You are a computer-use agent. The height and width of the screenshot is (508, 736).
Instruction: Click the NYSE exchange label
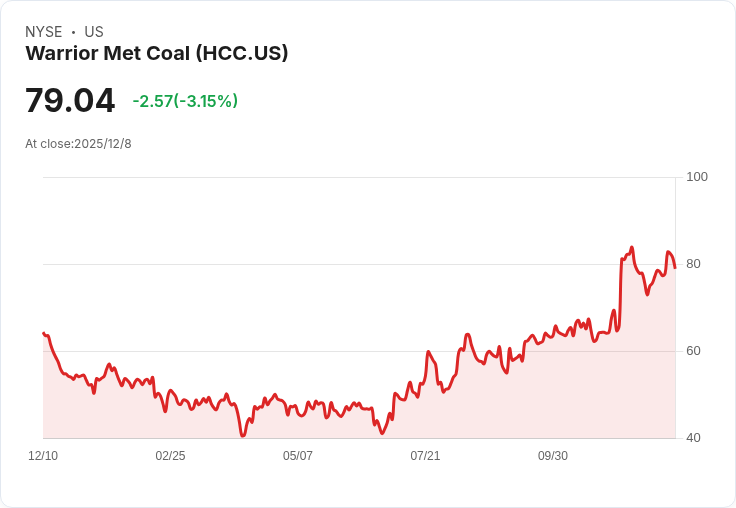44,32
